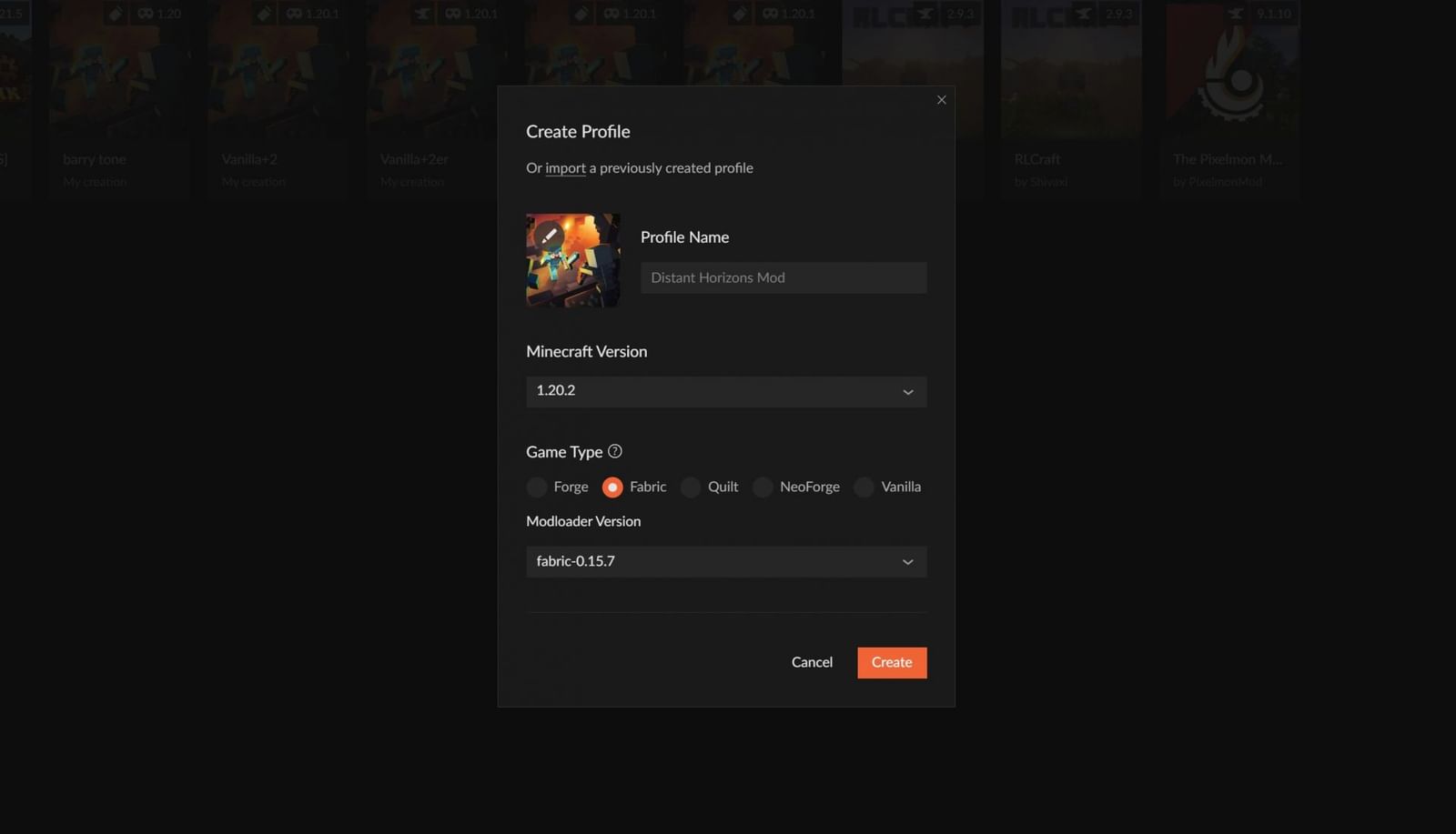Screen dimensions: 1456x834
Task: Click the pencil icon on the Vanilla+2 card
Action: (265, 14)
